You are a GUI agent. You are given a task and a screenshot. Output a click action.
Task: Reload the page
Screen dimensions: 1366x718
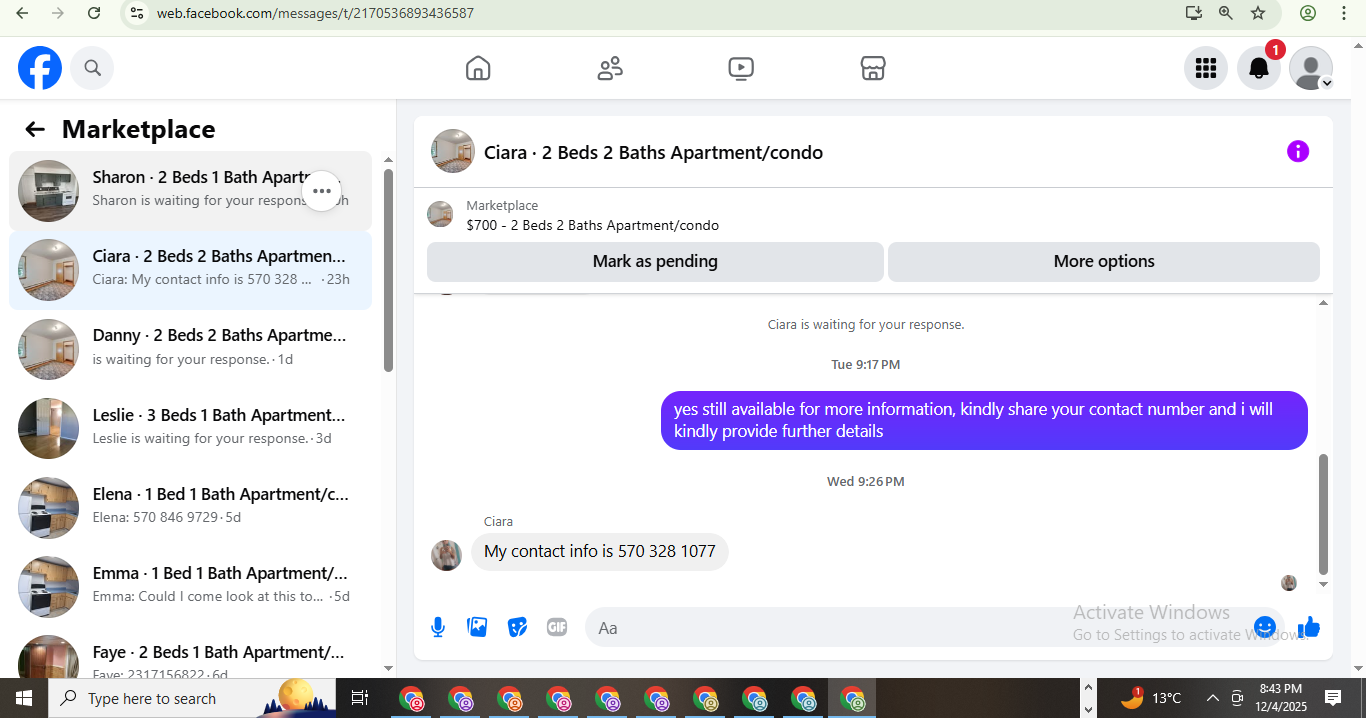pos(94,13)
